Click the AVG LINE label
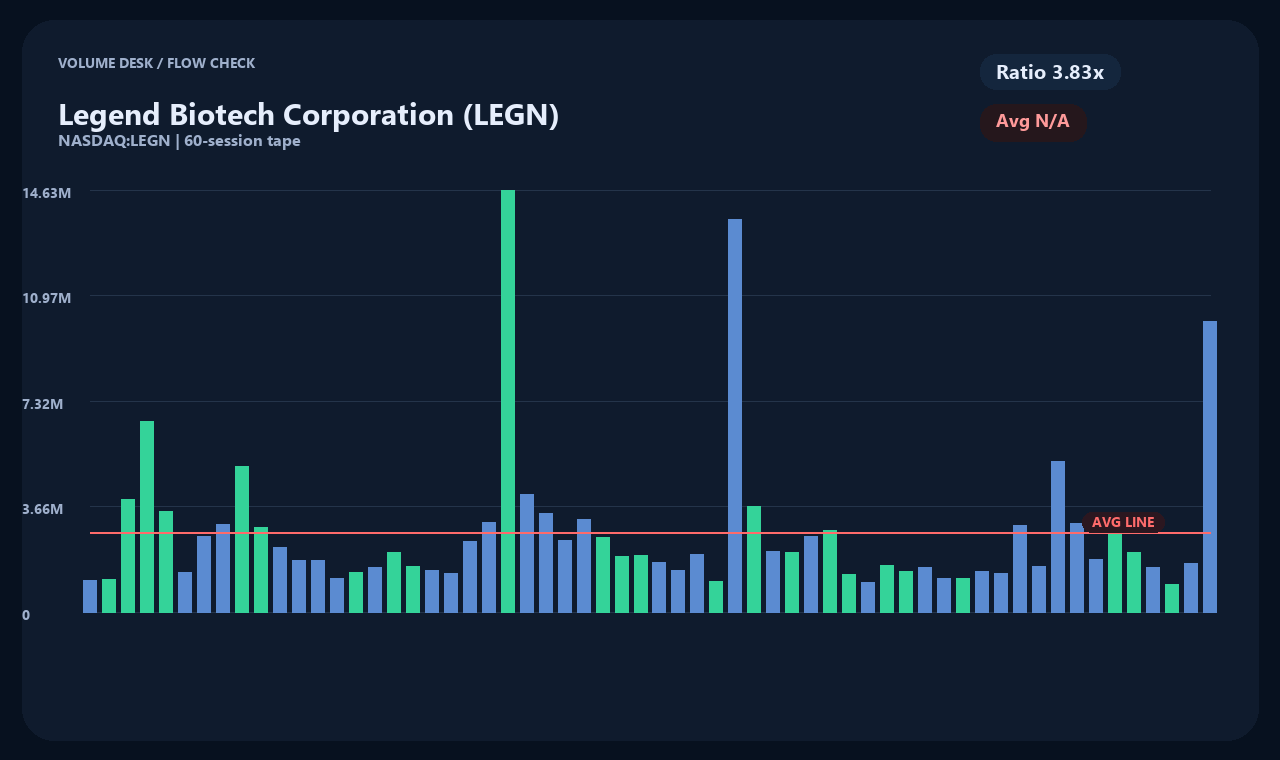Viewport: 1280px width, 760px height. pyautogui.click(x=1123, y=522)
